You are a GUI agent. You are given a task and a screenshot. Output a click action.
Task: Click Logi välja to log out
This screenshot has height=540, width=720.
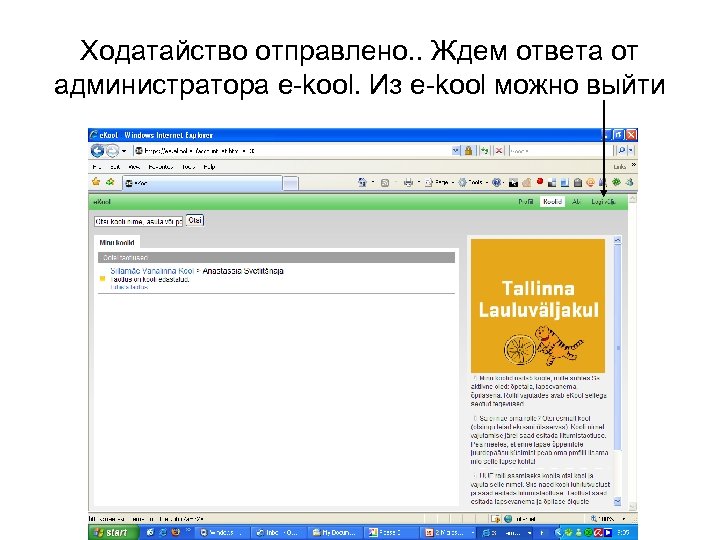(603, 202)
